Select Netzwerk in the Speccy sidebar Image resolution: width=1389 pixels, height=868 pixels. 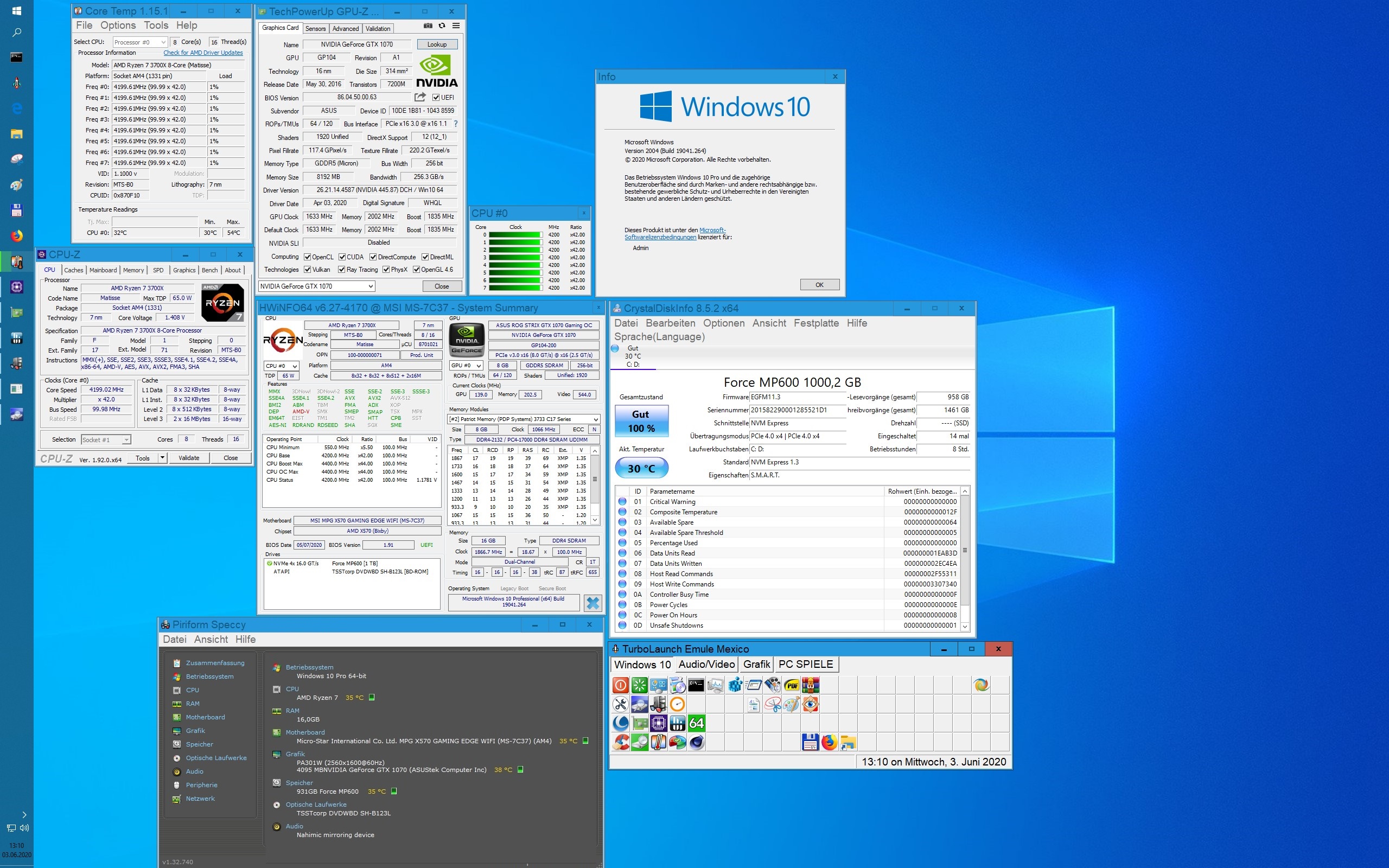click(200, 799)
